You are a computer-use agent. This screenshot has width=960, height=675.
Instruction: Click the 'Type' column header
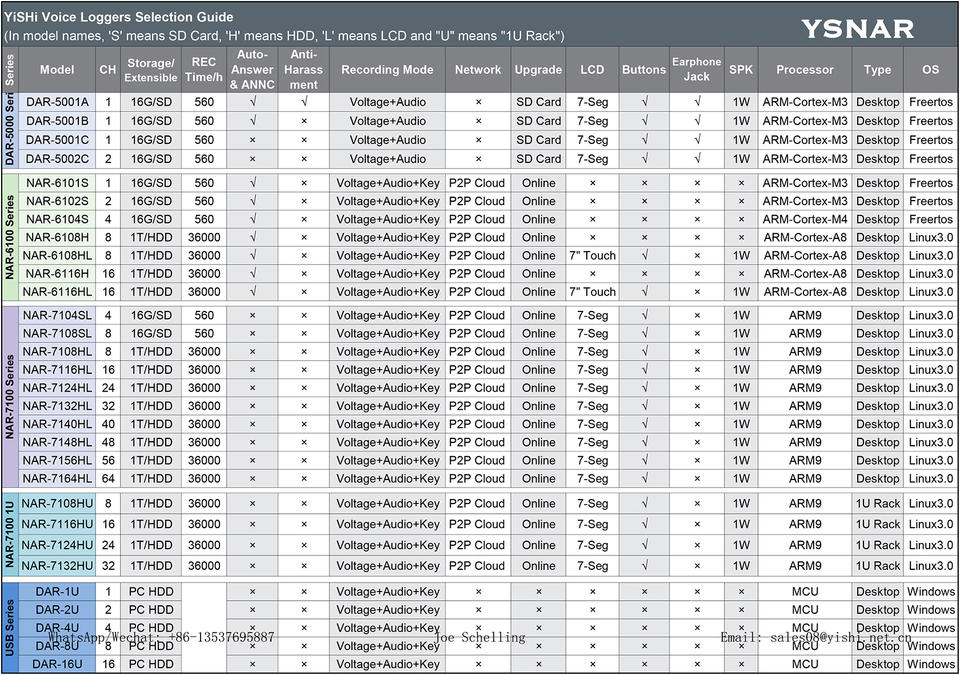coord(877,70)
